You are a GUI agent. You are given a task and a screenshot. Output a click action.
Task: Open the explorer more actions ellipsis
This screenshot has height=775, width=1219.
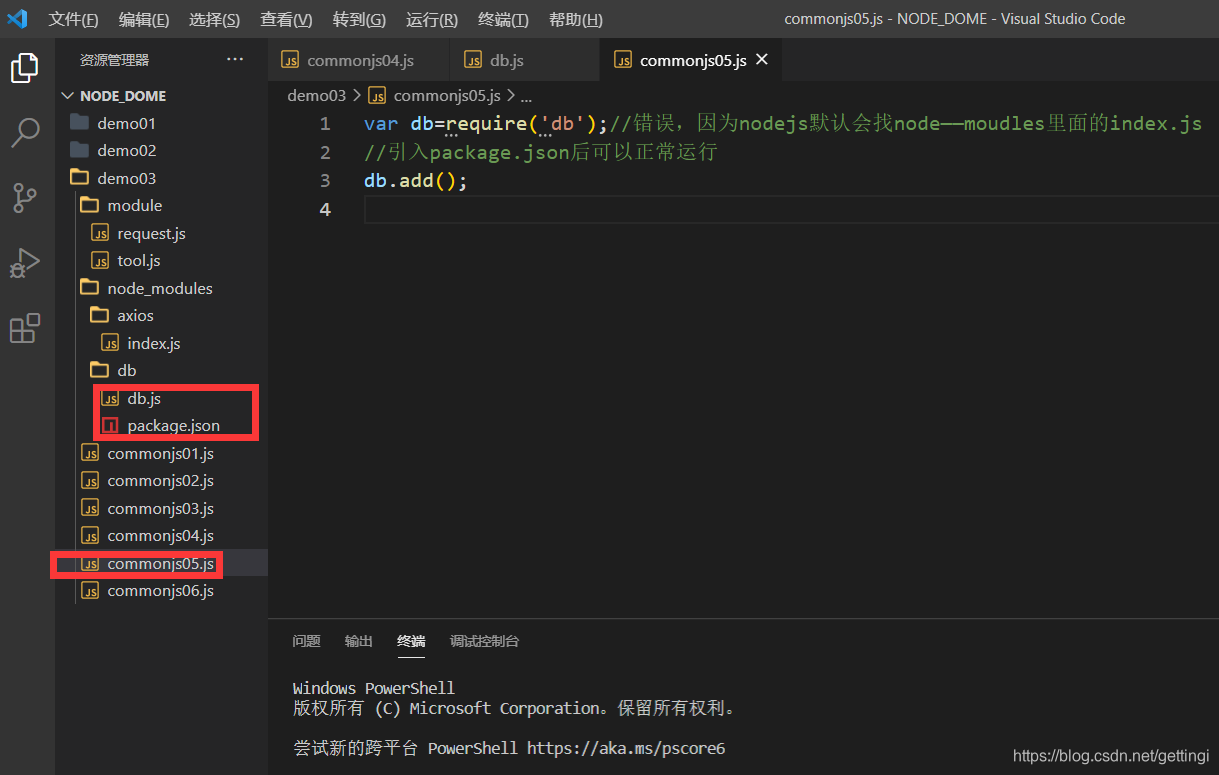click(x=235, y=60)
